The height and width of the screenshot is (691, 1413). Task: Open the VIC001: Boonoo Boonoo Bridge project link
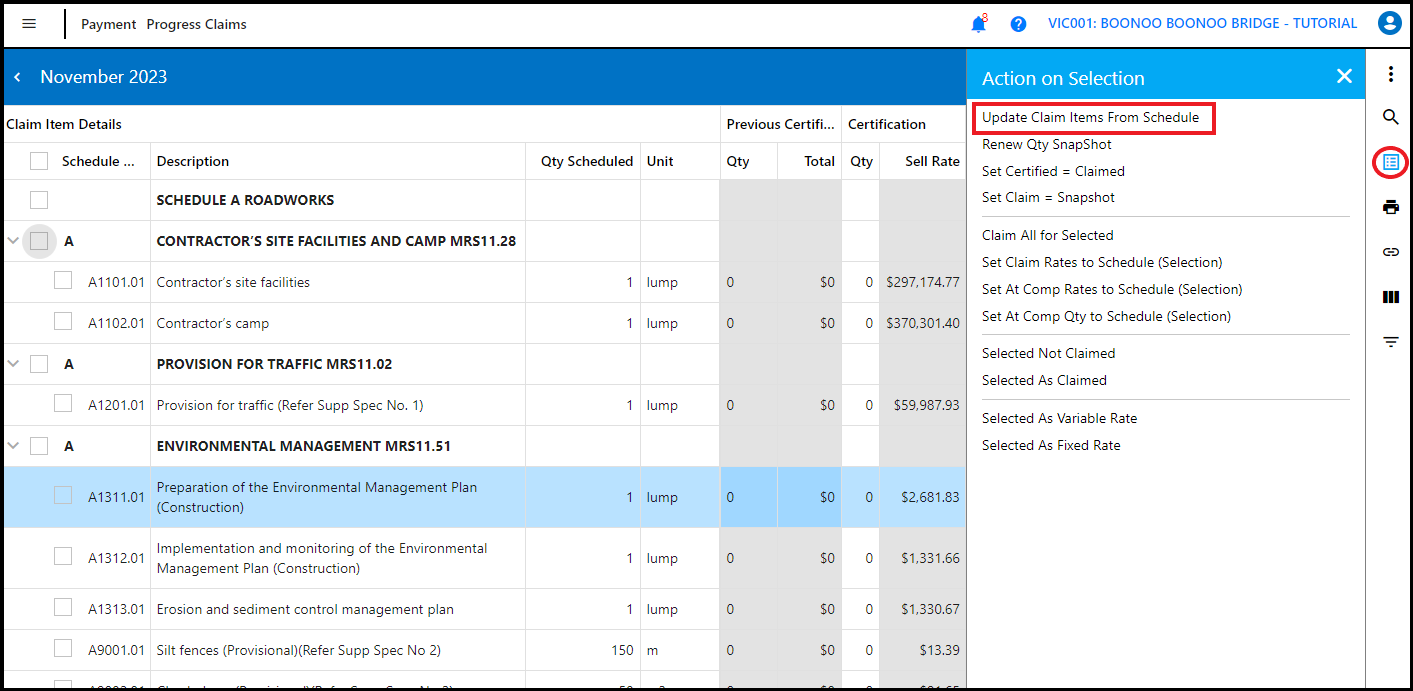1202,23
